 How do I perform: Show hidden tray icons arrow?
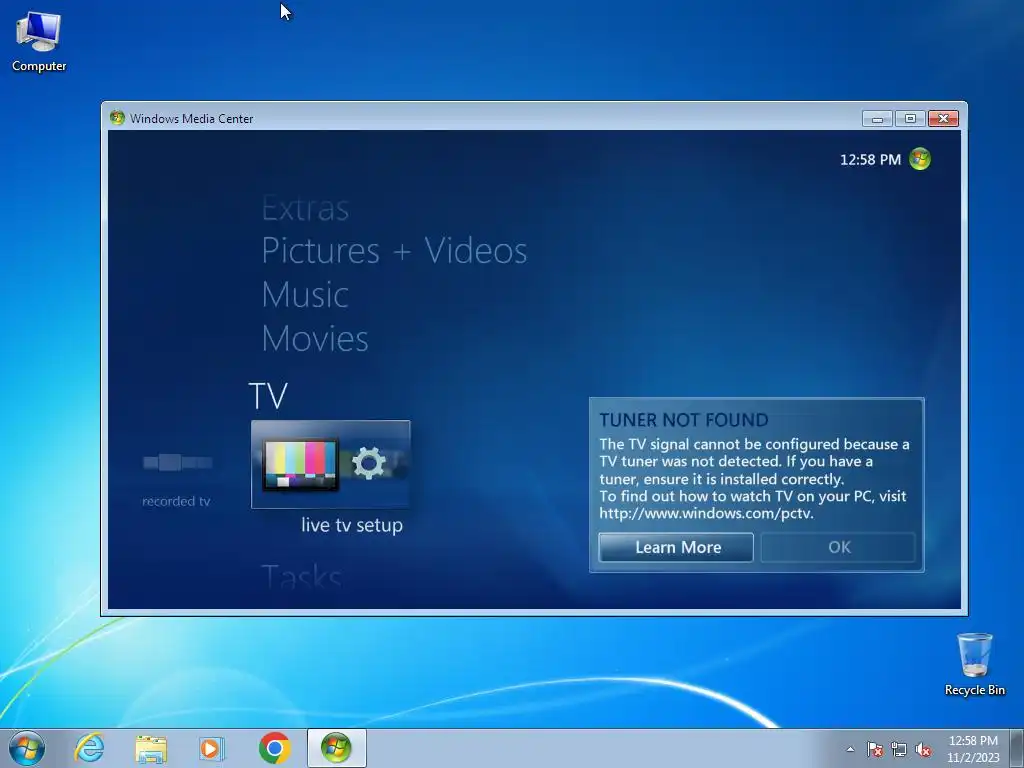pyautogui.click(x=850, y=749)
